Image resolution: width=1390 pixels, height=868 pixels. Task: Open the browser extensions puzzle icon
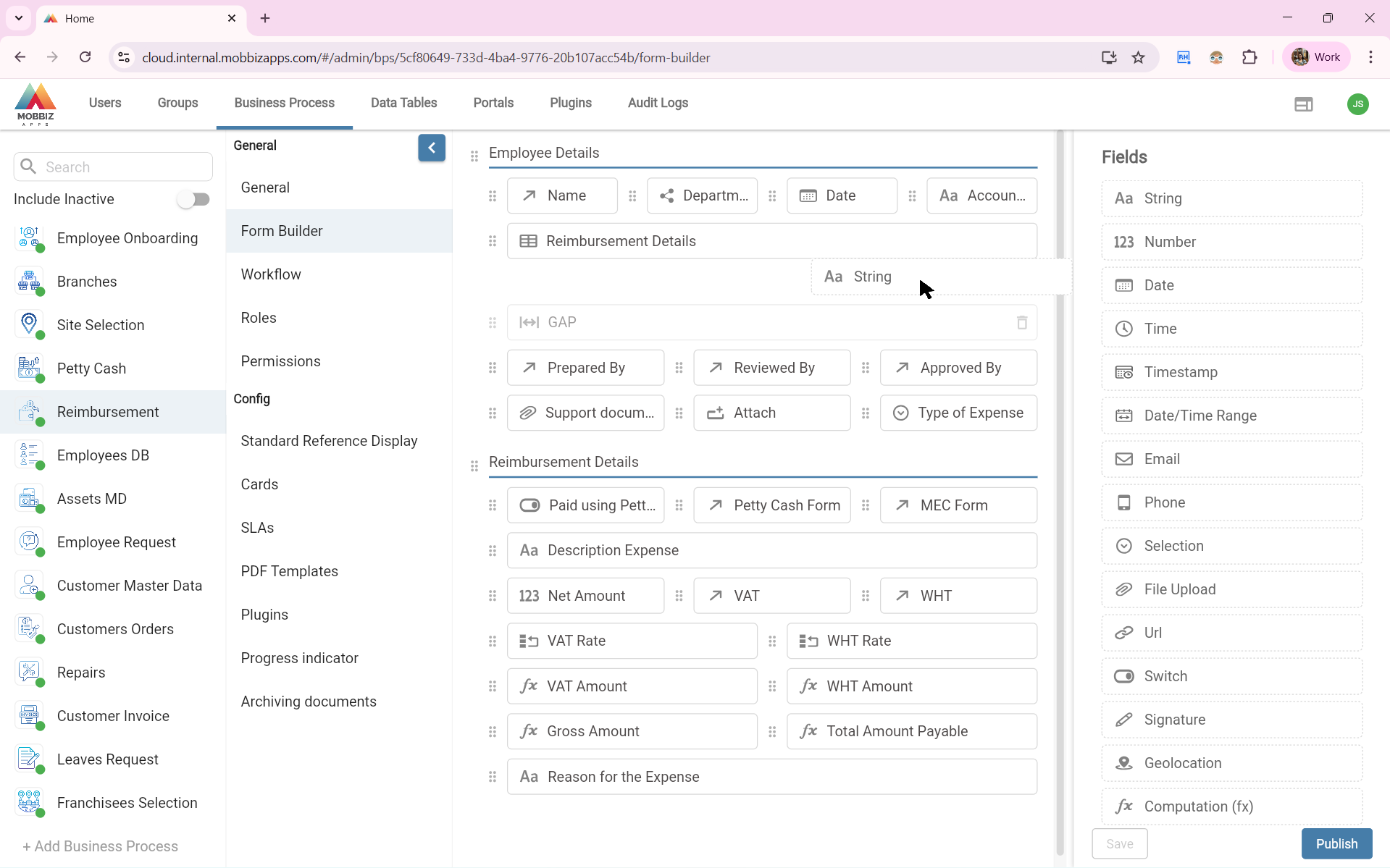[1249, 57]
